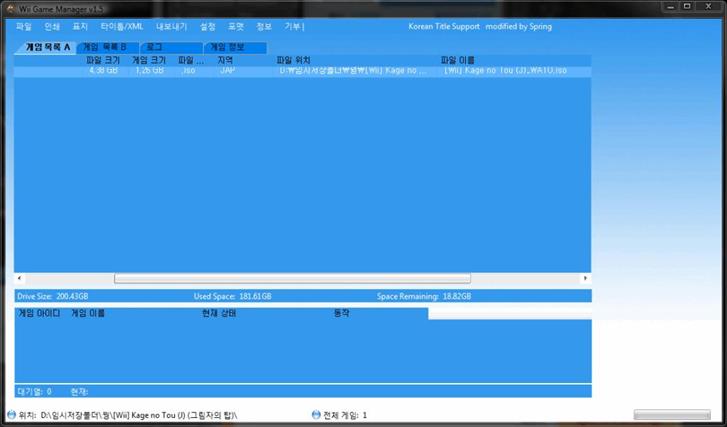Sort list by 파일 위치 column header
This screenshot has height=427, width=727.
click(x=293, y=60)
